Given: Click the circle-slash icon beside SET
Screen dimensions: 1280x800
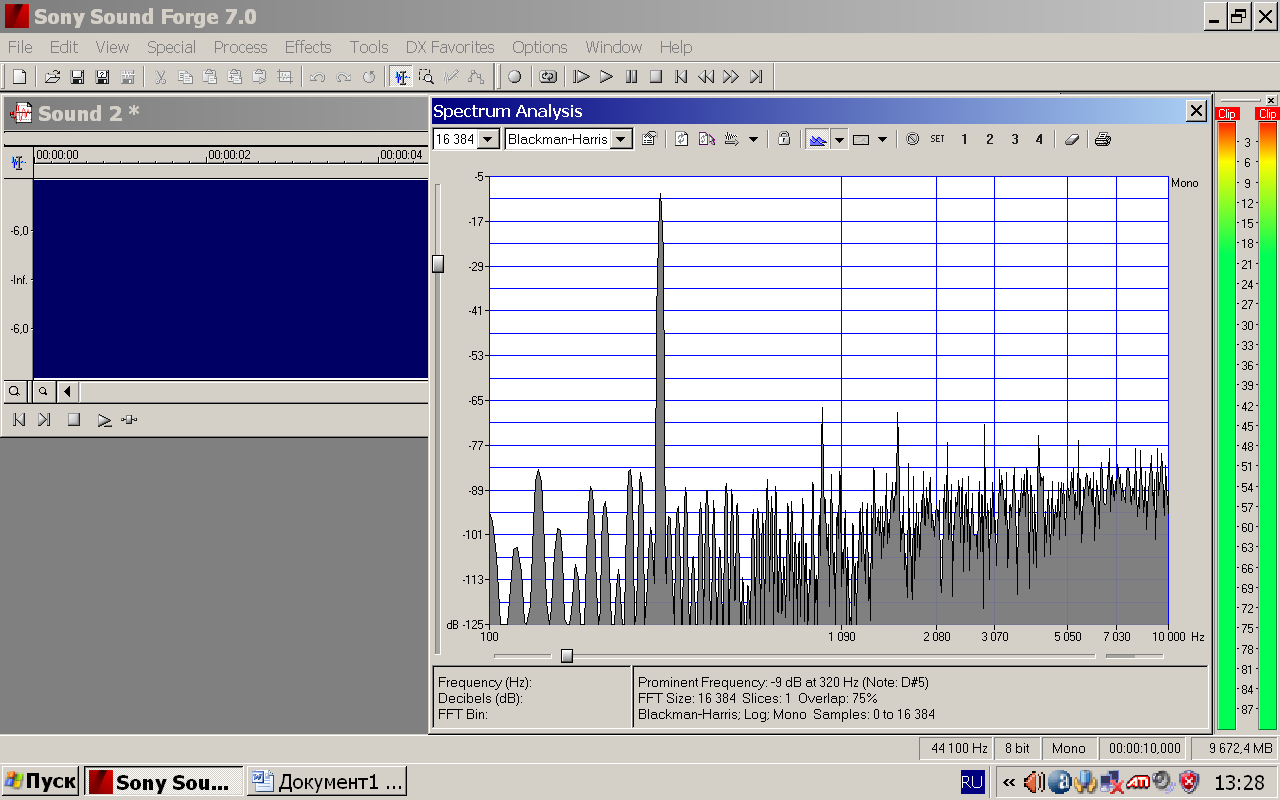Looking at the screenshot, I should click(x=912, y=139).
